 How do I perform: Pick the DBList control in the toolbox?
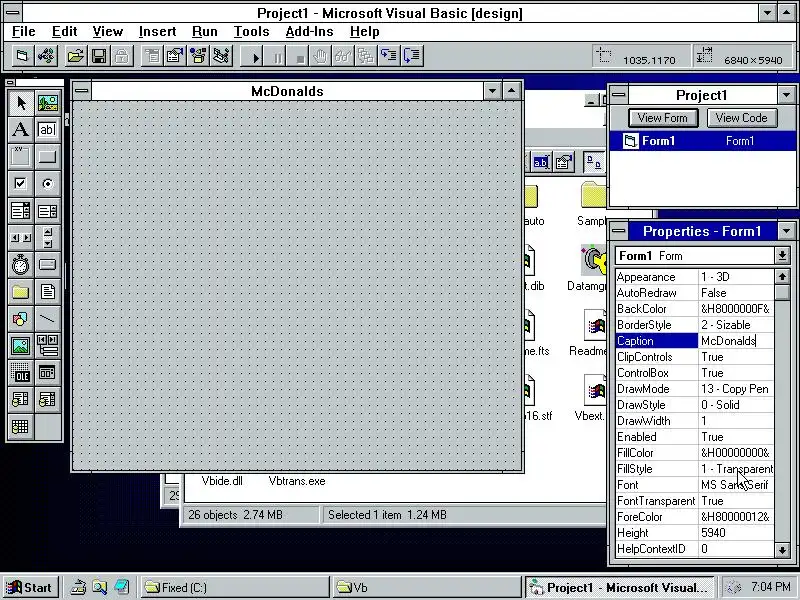[x=20, y=400]
